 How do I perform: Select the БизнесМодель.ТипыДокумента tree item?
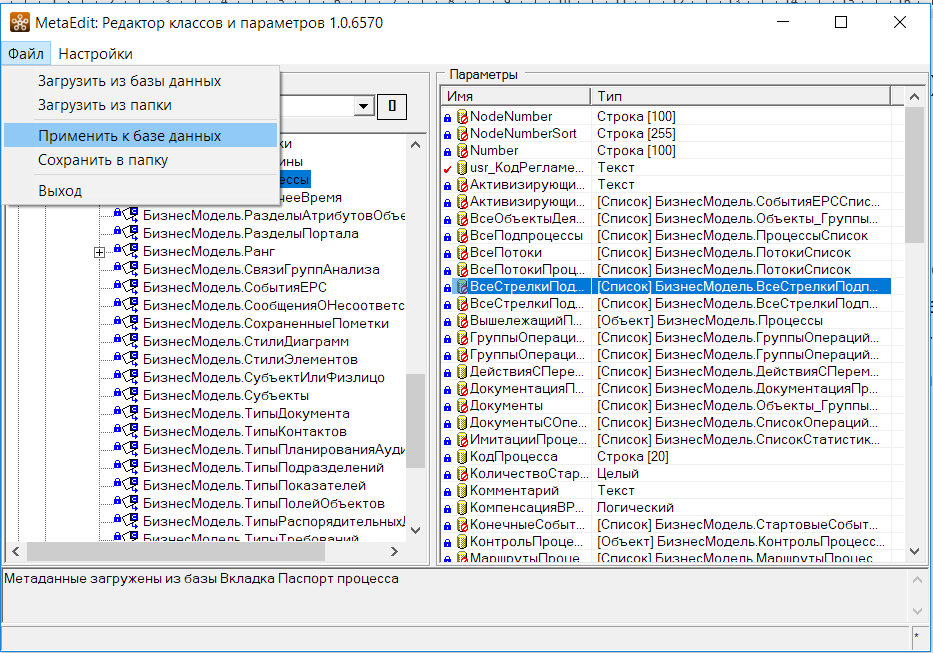pos(246,414)
